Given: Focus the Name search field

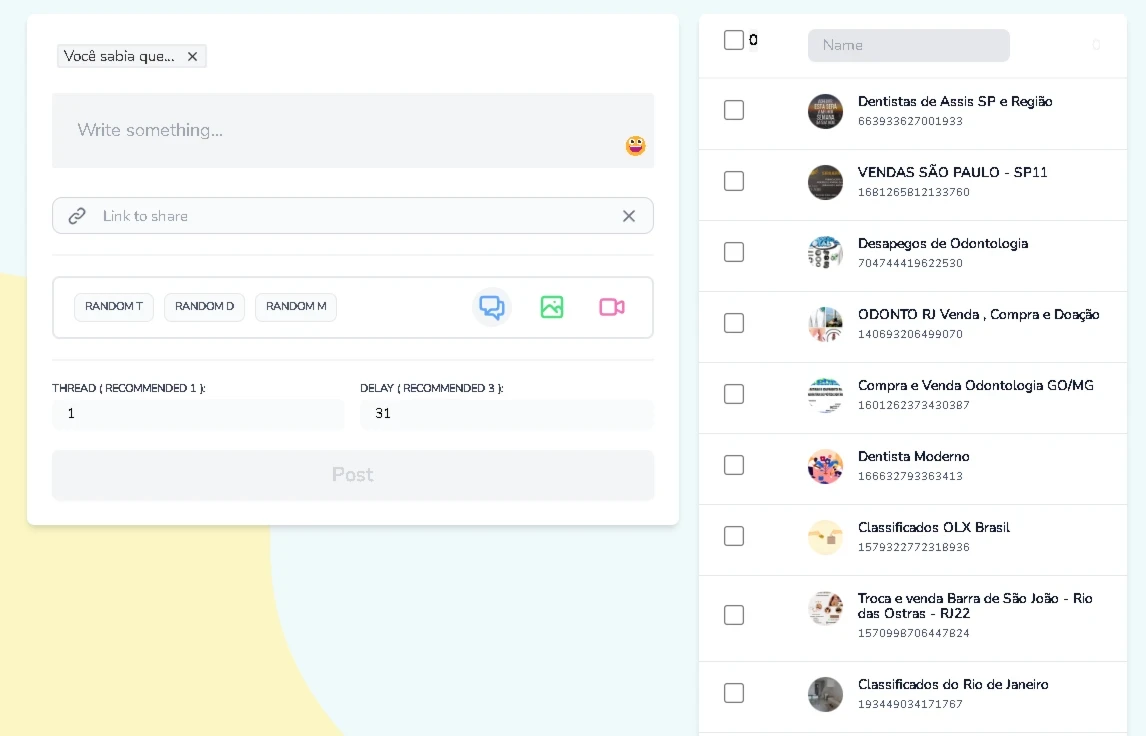Looking at the screenshot, I should tap(908, 45).
